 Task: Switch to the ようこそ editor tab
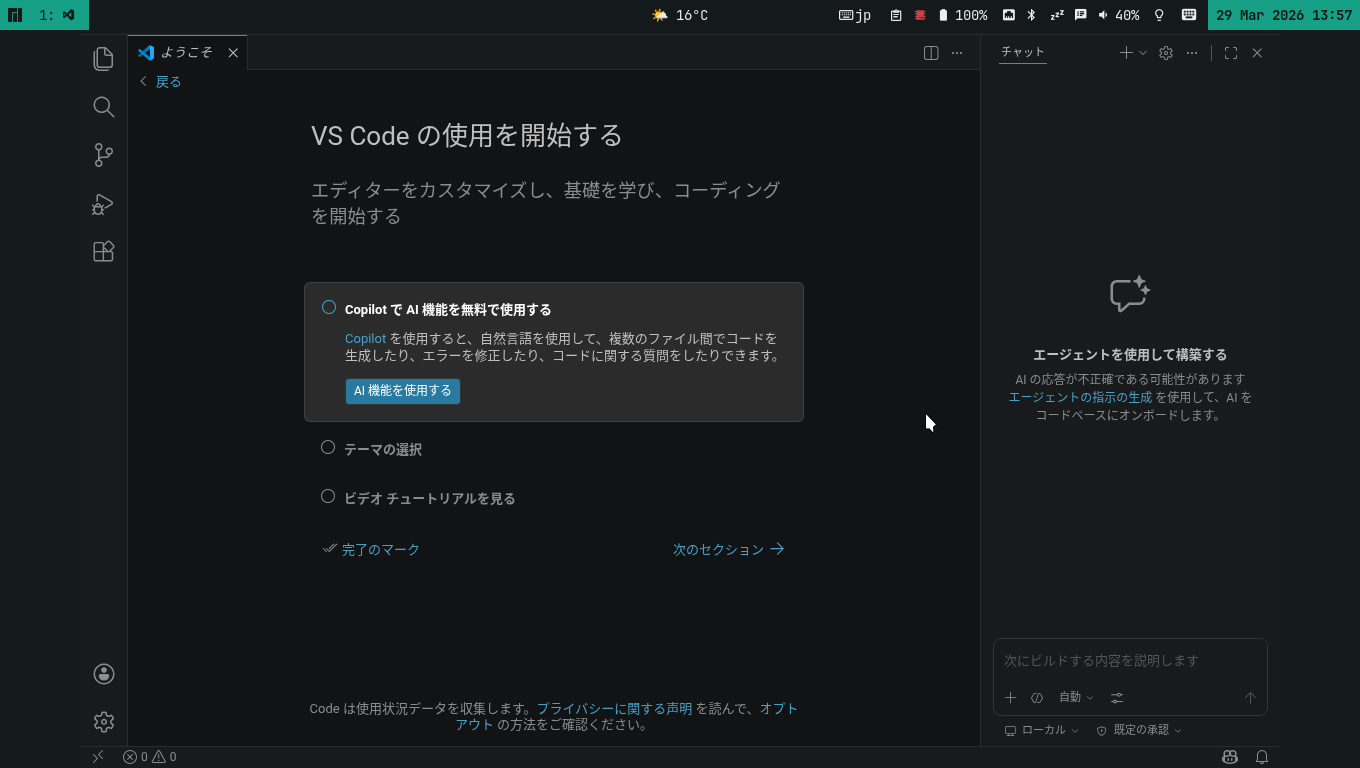point(186,53)
